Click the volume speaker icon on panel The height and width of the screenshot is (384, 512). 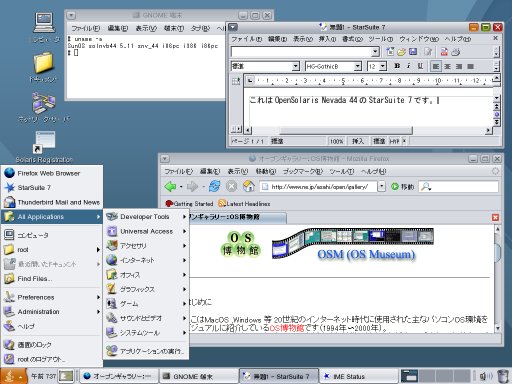pyautogui.click(x=486, y=376)
